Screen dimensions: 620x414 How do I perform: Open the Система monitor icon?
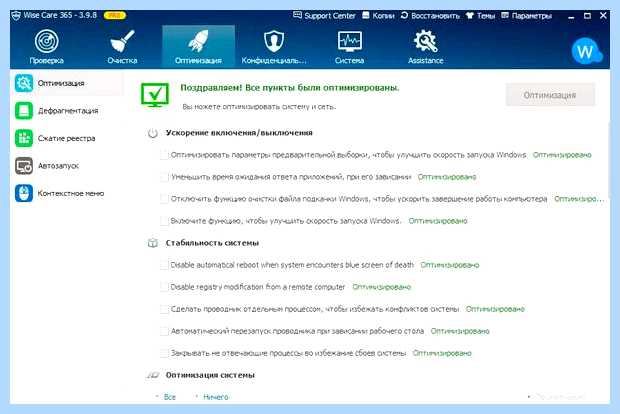point(350,41)
